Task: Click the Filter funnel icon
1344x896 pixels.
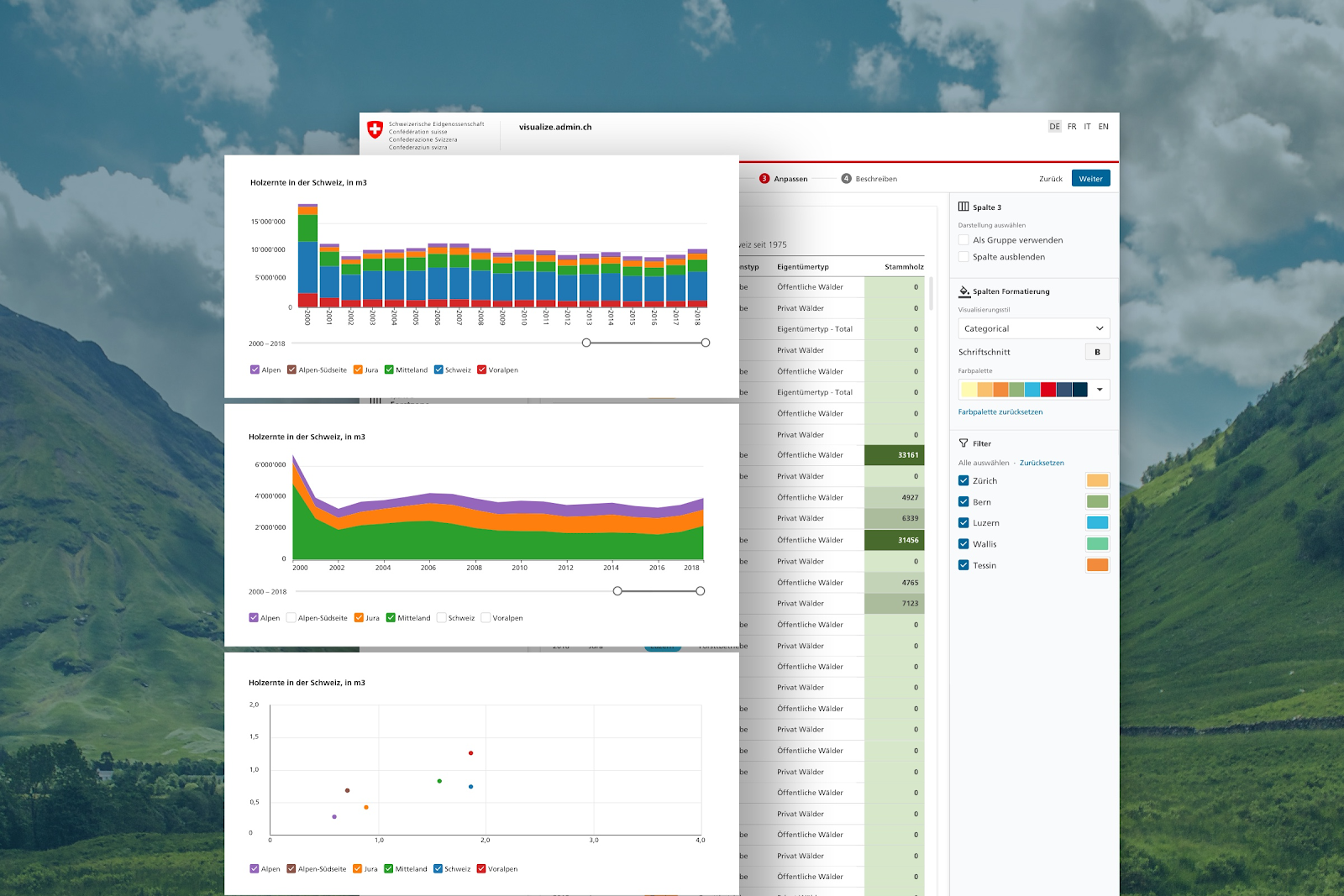Action: tap(962, 443)
